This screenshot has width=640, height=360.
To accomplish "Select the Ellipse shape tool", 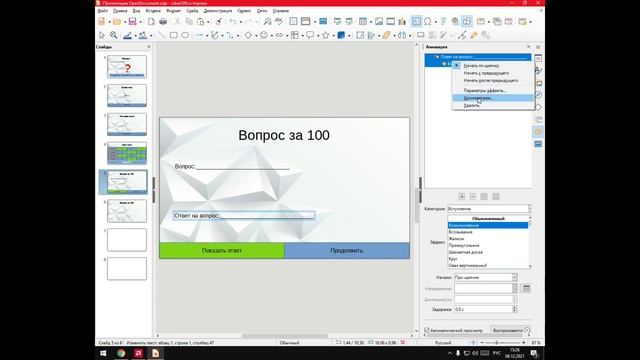I will (185, 36).
